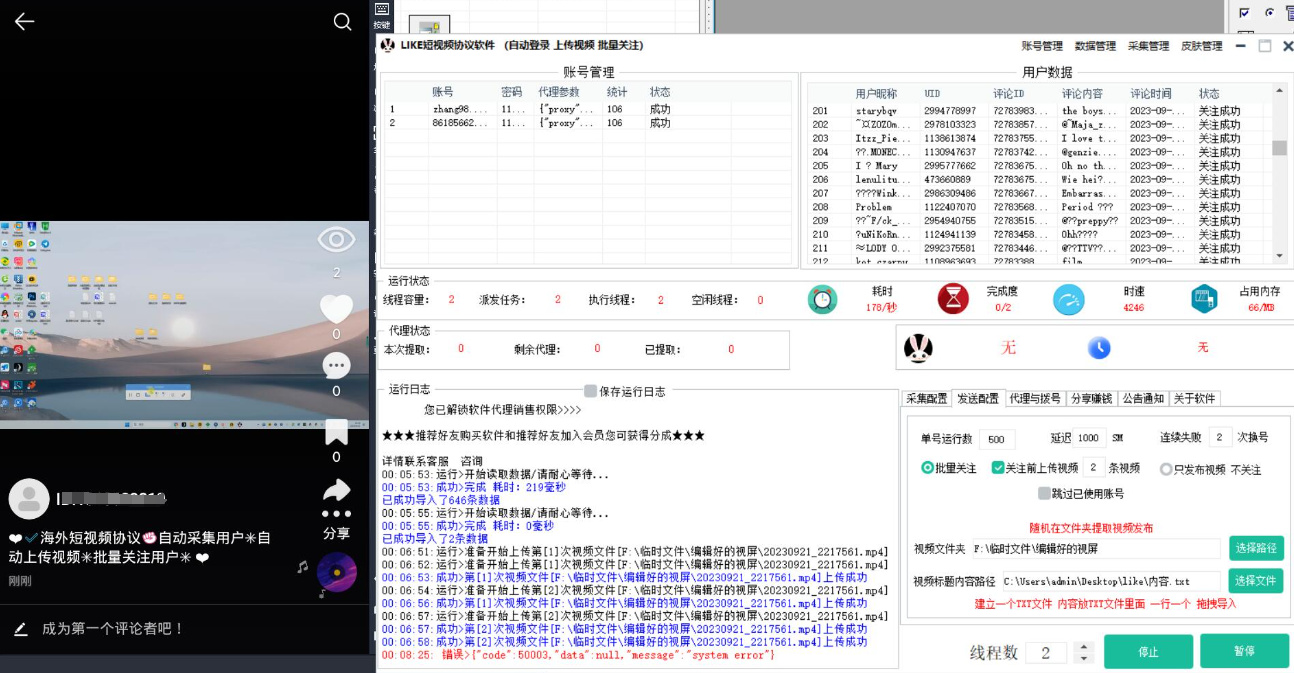Click the 视频标题内容路径 field
Screen dimensions: 1294x673
coord(1110,581)
